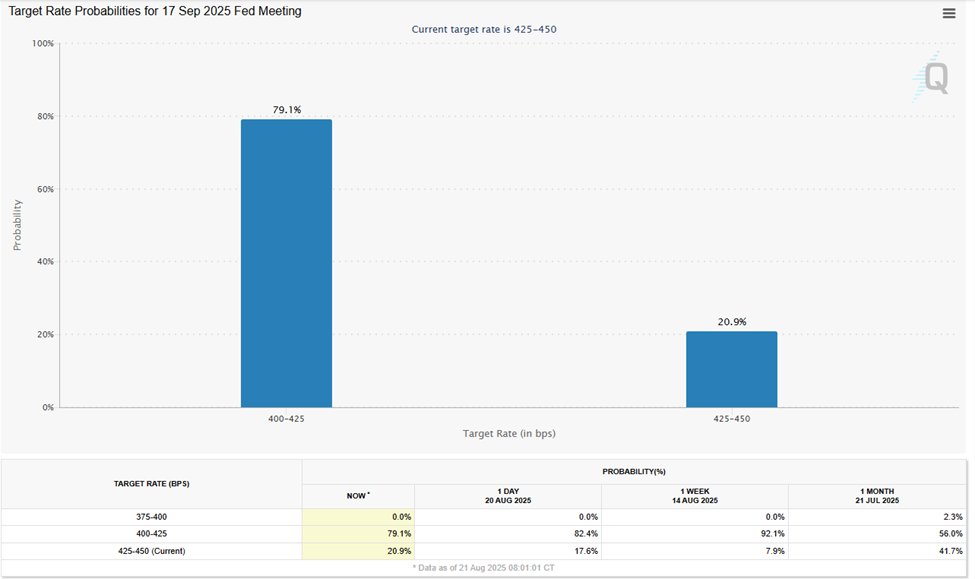
Task: Click the 425-450 x-axis label
Action: (731, 419)
